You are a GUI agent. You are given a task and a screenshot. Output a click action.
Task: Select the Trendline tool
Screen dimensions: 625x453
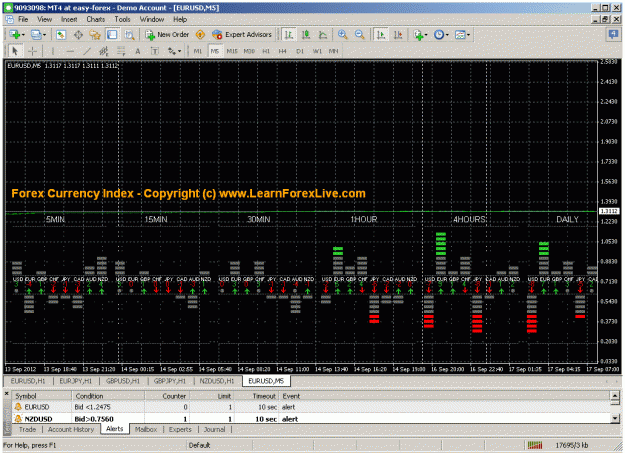click(x=87, y=51)
